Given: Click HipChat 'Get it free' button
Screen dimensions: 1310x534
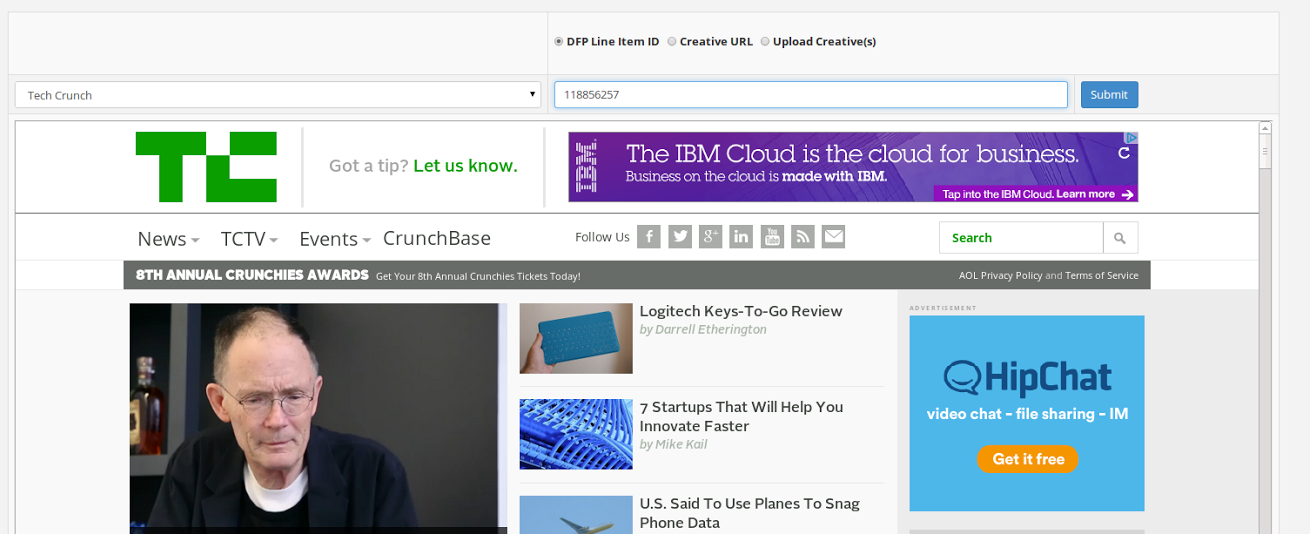Looking at the screenshot, I should coord(1027,459).
